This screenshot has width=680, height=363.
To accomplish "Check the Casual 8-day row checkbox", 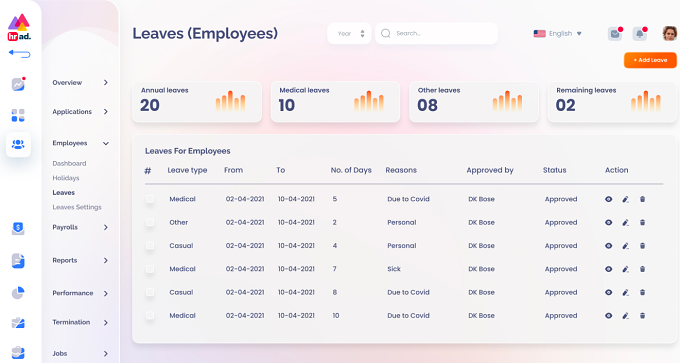I will pyautogui.click(x=150, y=292).
